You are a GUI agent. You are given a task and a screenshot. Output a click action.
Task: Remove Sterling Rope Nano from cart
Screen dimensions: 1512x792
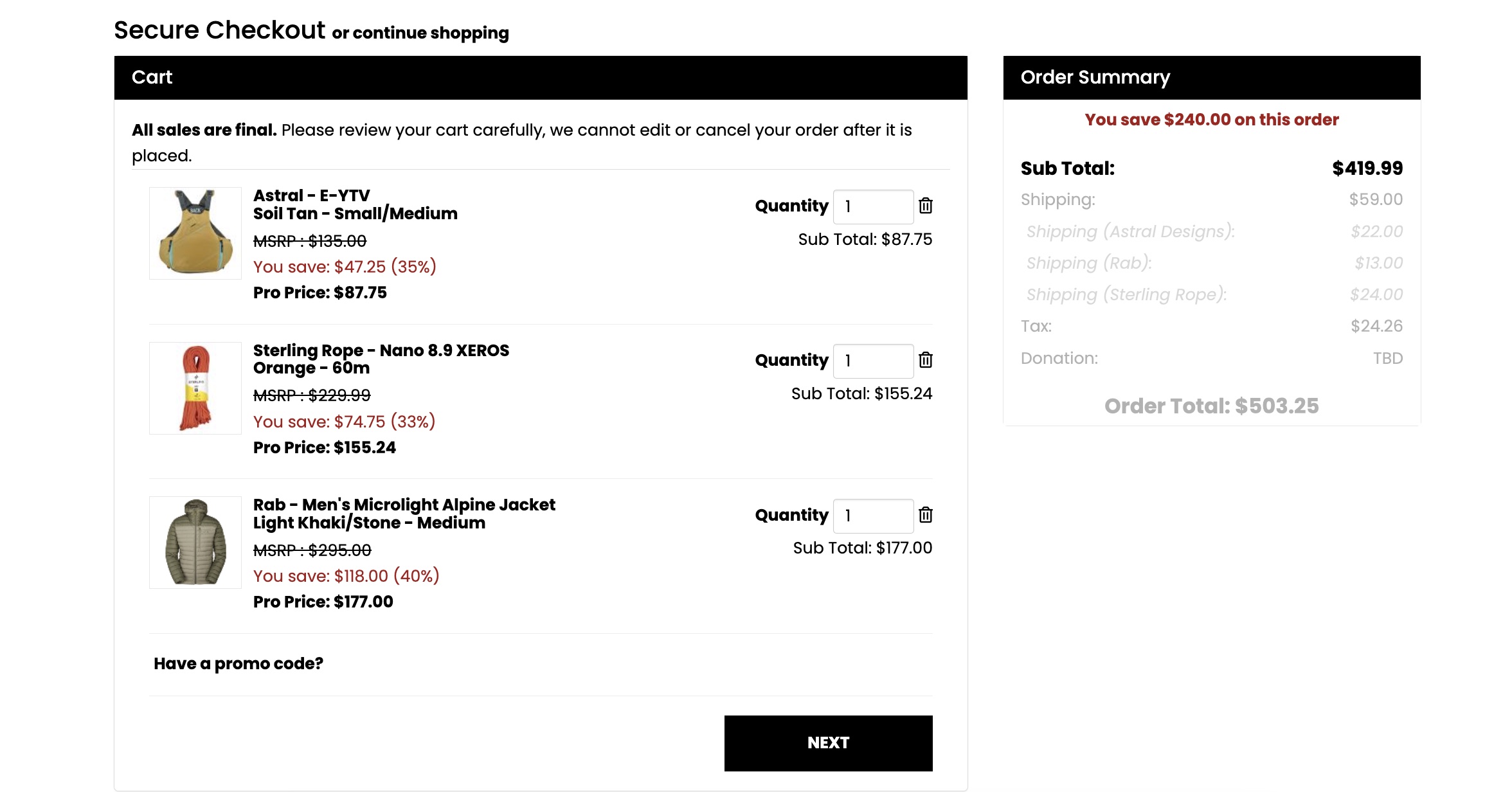(926, 360)
